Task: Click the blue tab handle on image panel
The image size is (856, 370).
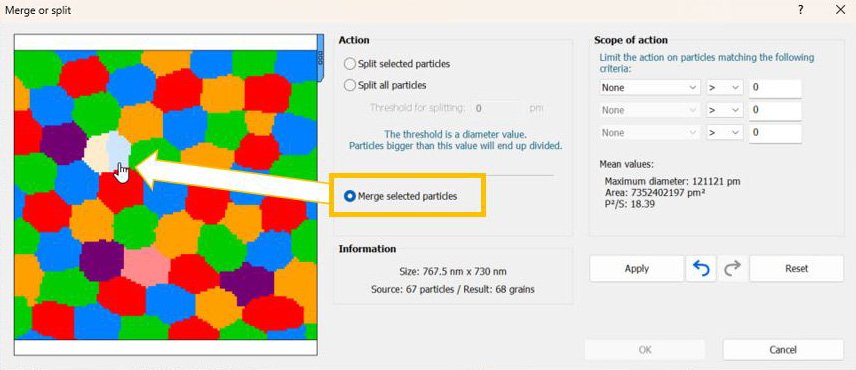Action: (320, 58)
